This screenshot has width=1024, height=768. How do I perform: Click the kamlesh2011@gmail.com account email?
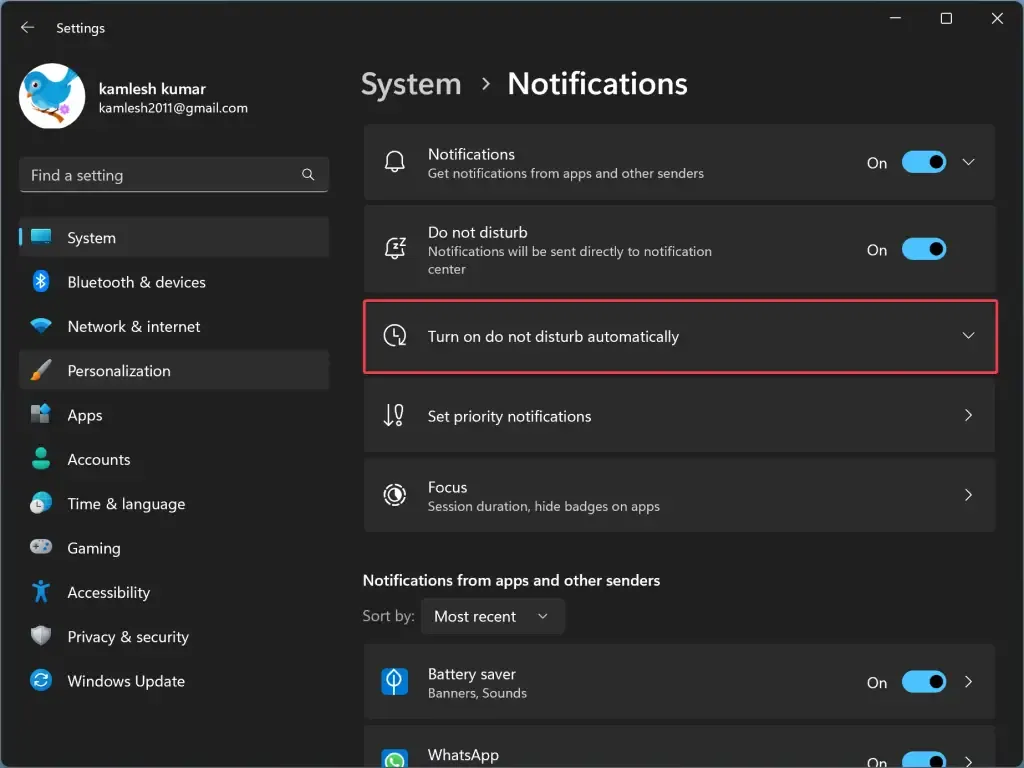click(173, 108)
